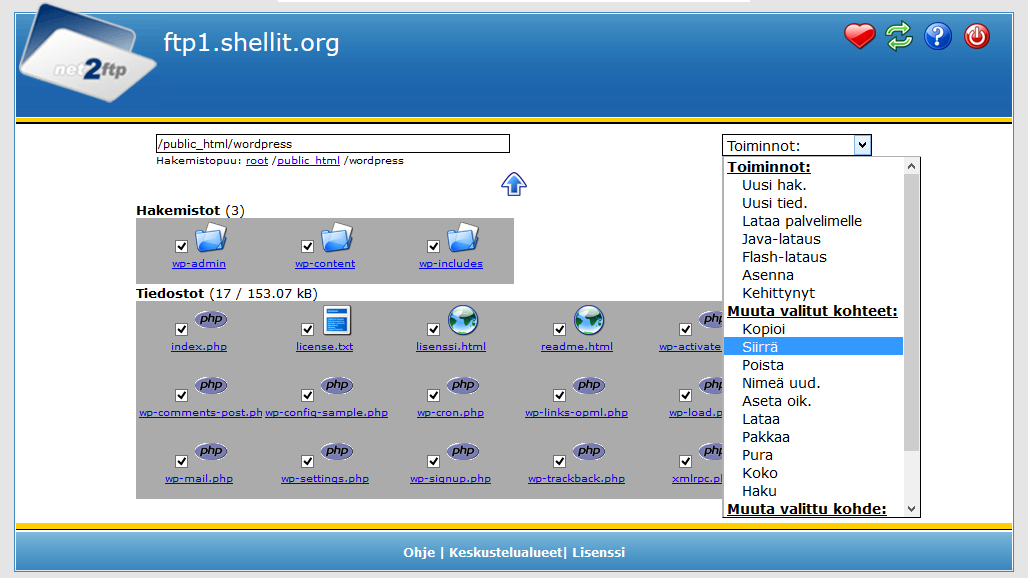Click the lisenssi.html globe icon
The width and height of the screenshot is (1028, 578).
point(463,320)
